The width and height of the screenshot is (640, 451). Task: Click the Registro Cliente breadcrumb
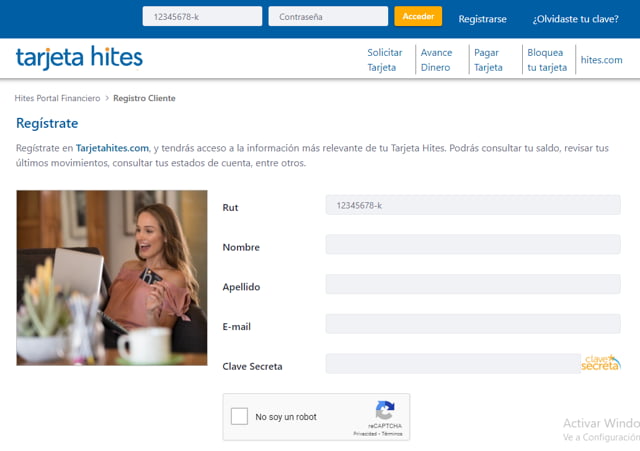144,98
